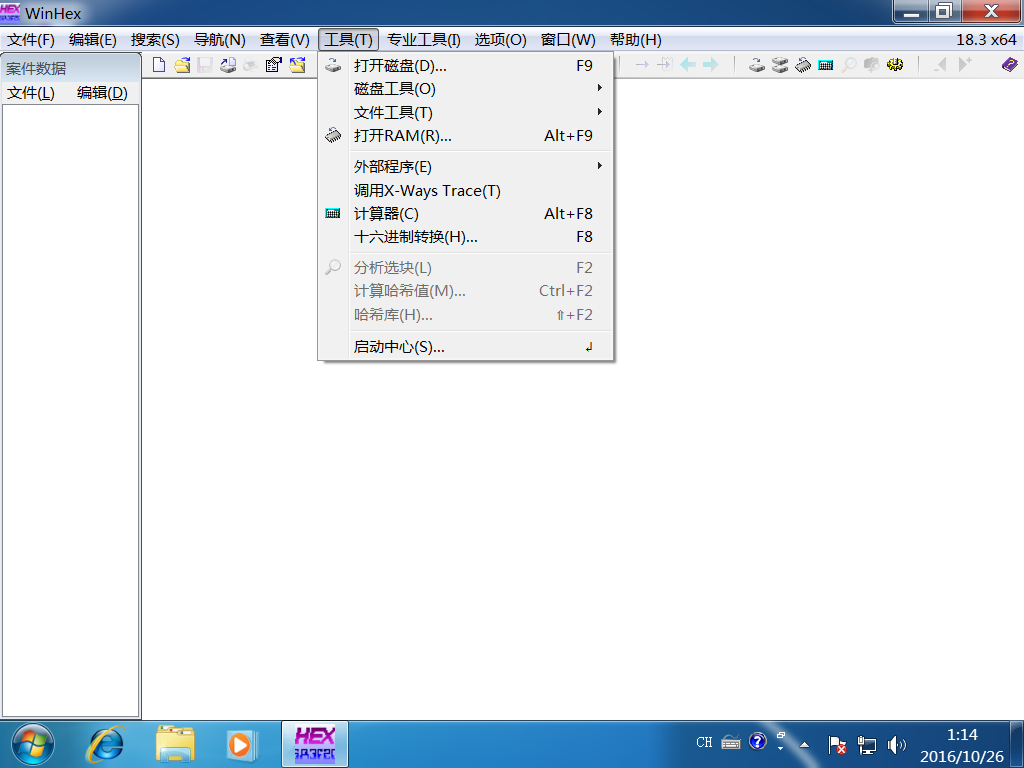The image size is (1024, 768).
Task: Open the 搜索(S) menu
Action: tap(155, 40)
